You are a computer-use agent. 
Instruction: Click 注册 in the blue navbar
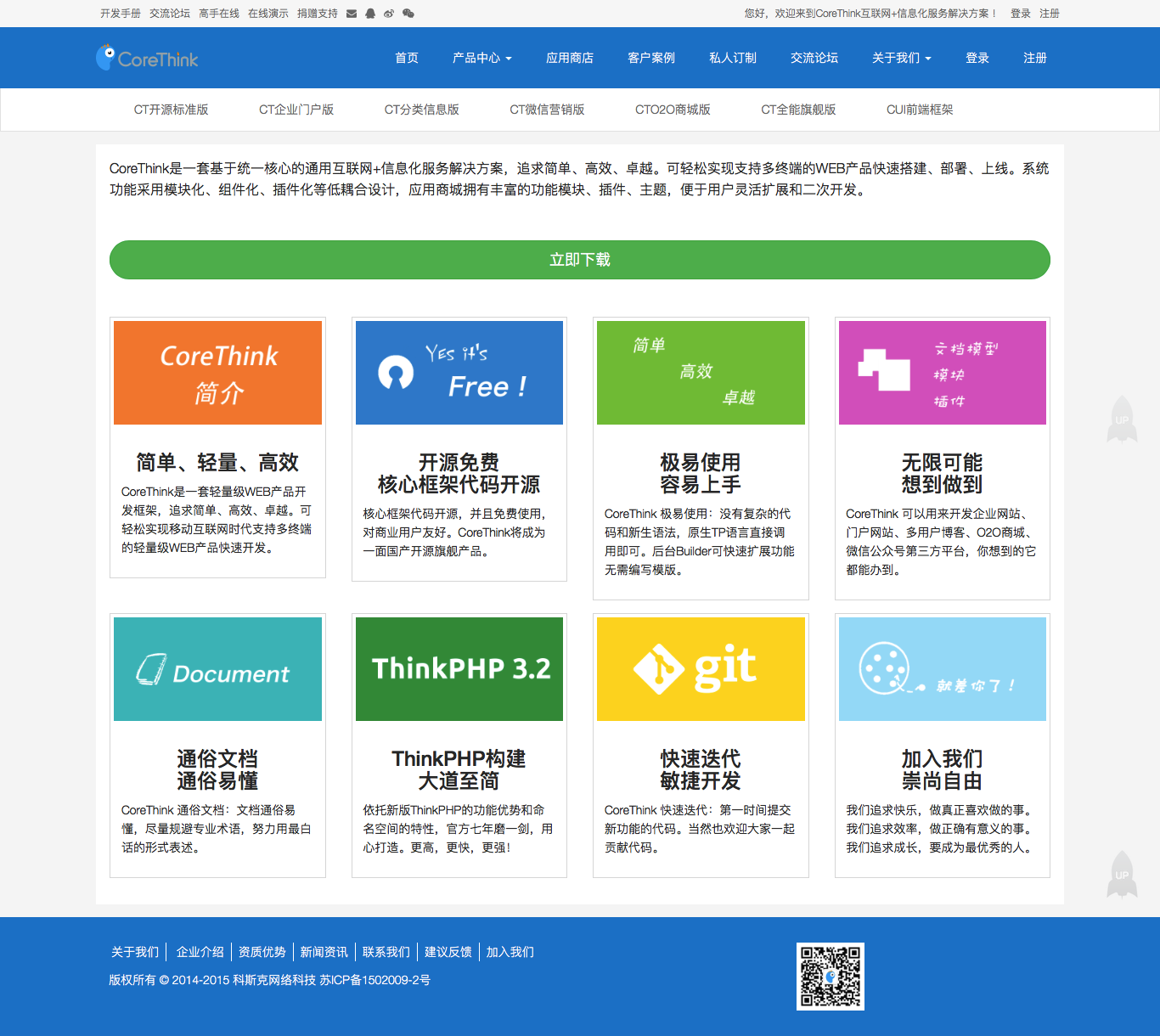coord(1035,58)
